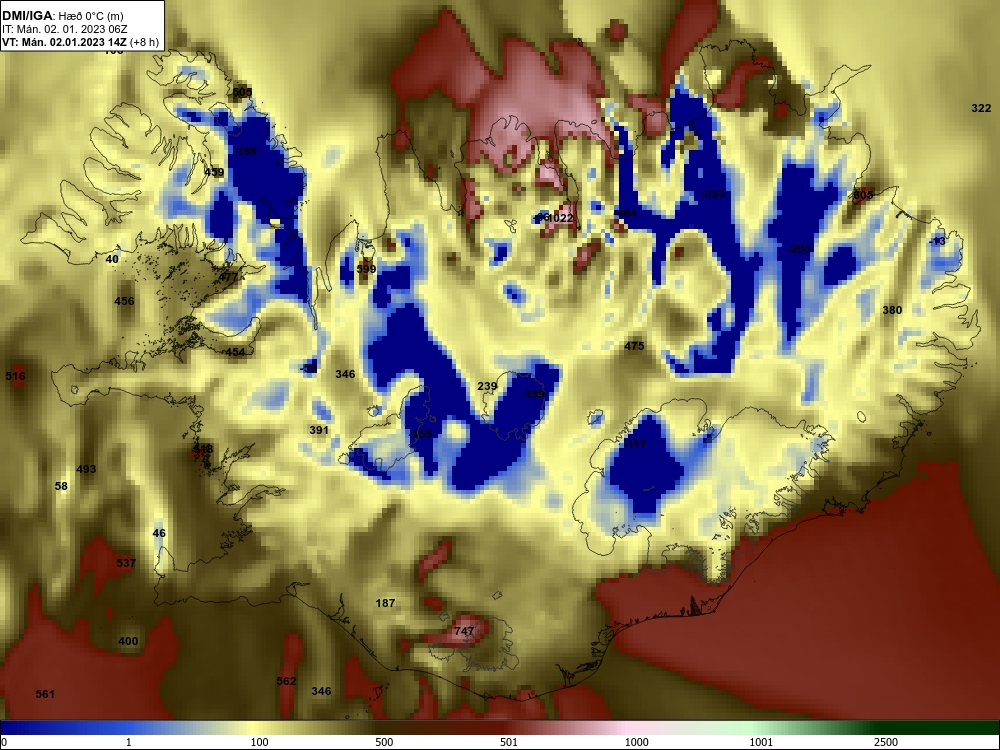The image size is (1000, 750).
Task: Select the 475 height label
Action: pyautogui.click(x=634, y=346)
